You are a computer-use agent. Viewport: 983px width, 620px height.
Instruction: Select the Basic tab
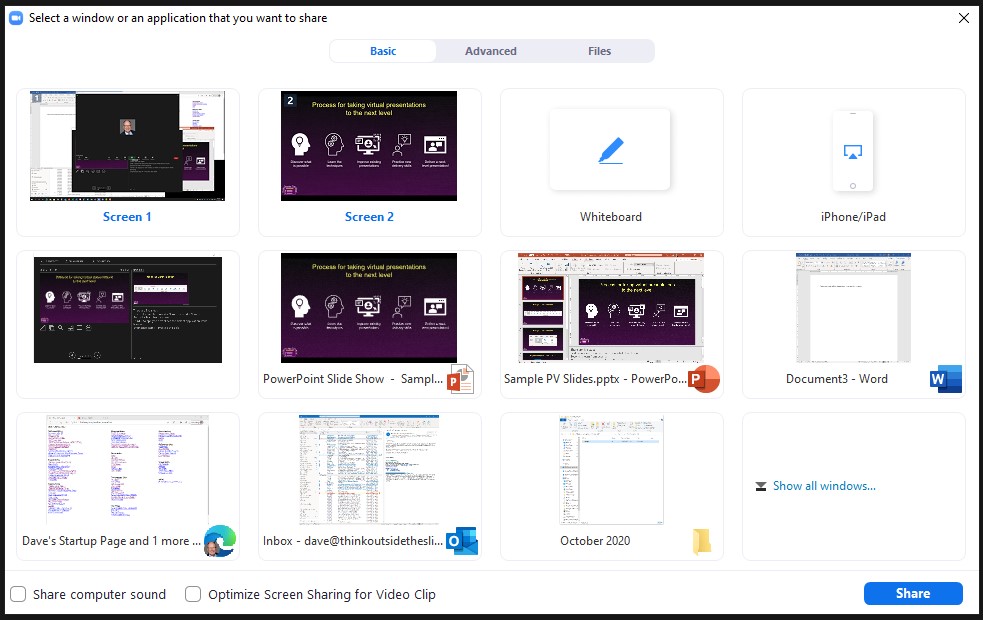click(383, 51)
